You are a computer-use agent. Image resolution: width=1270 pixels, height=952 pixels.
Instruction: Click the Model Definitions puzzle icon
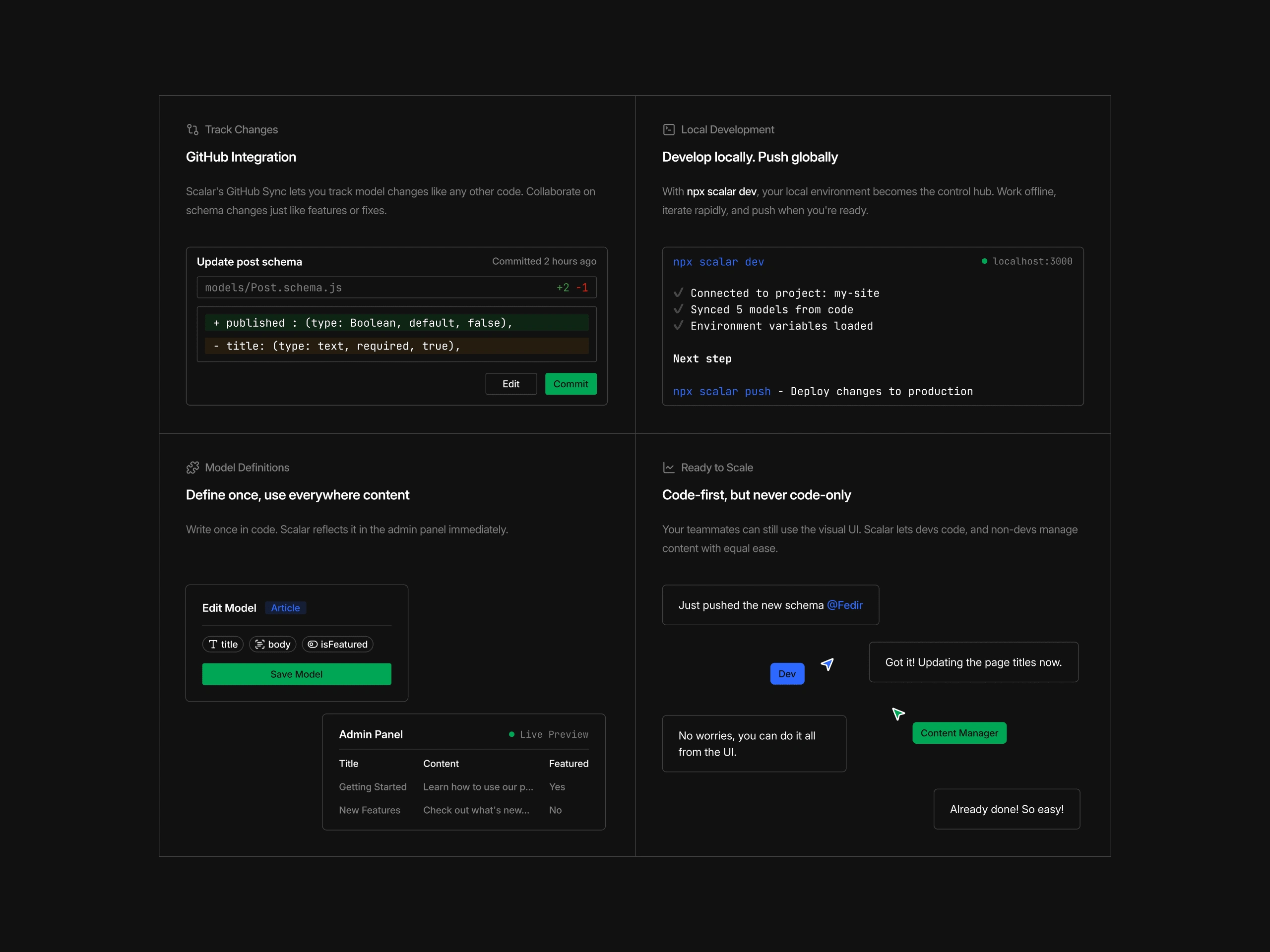192,468
